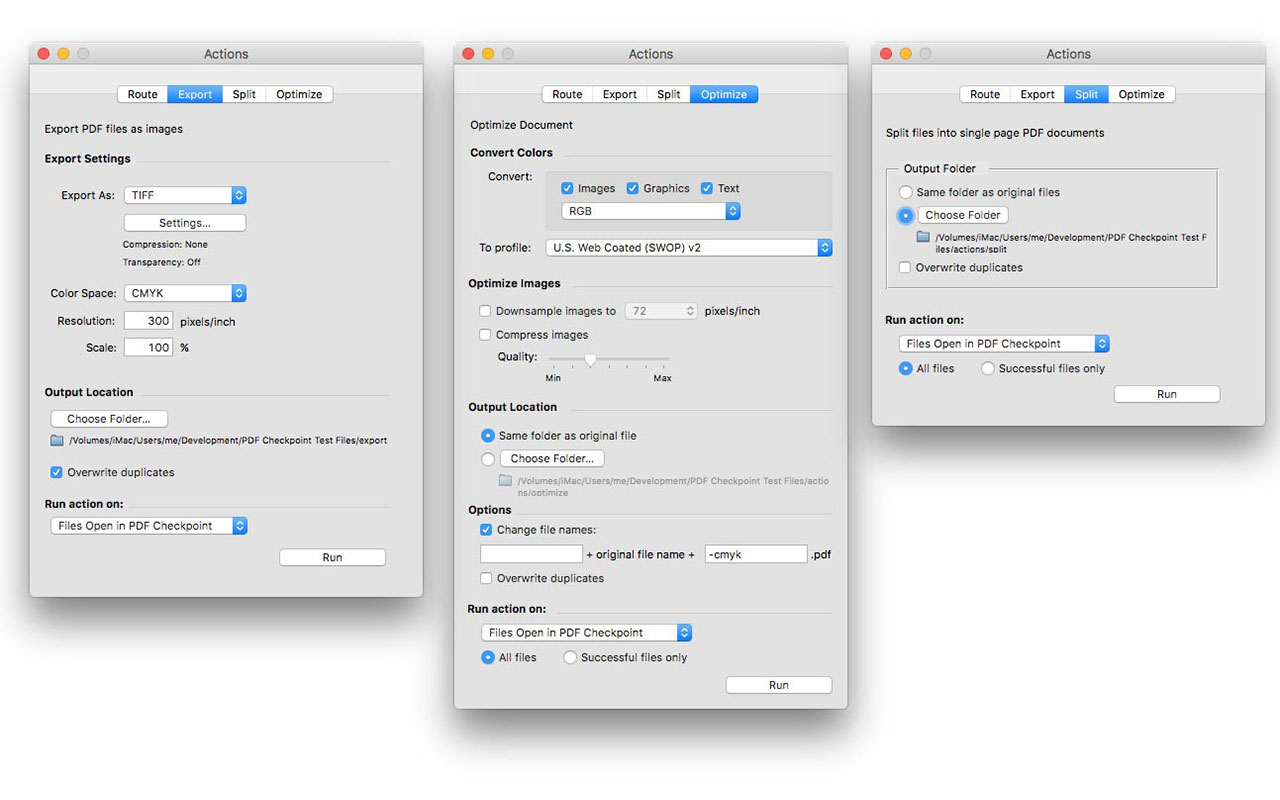This screenshot has height=800, width=1280.
Task: Switch to Route tab in Export window
Action: [x=142, y=95]
